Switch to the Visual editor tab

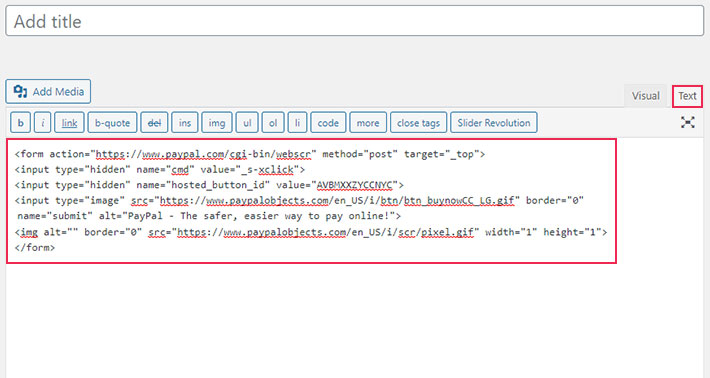click(646, 96)
